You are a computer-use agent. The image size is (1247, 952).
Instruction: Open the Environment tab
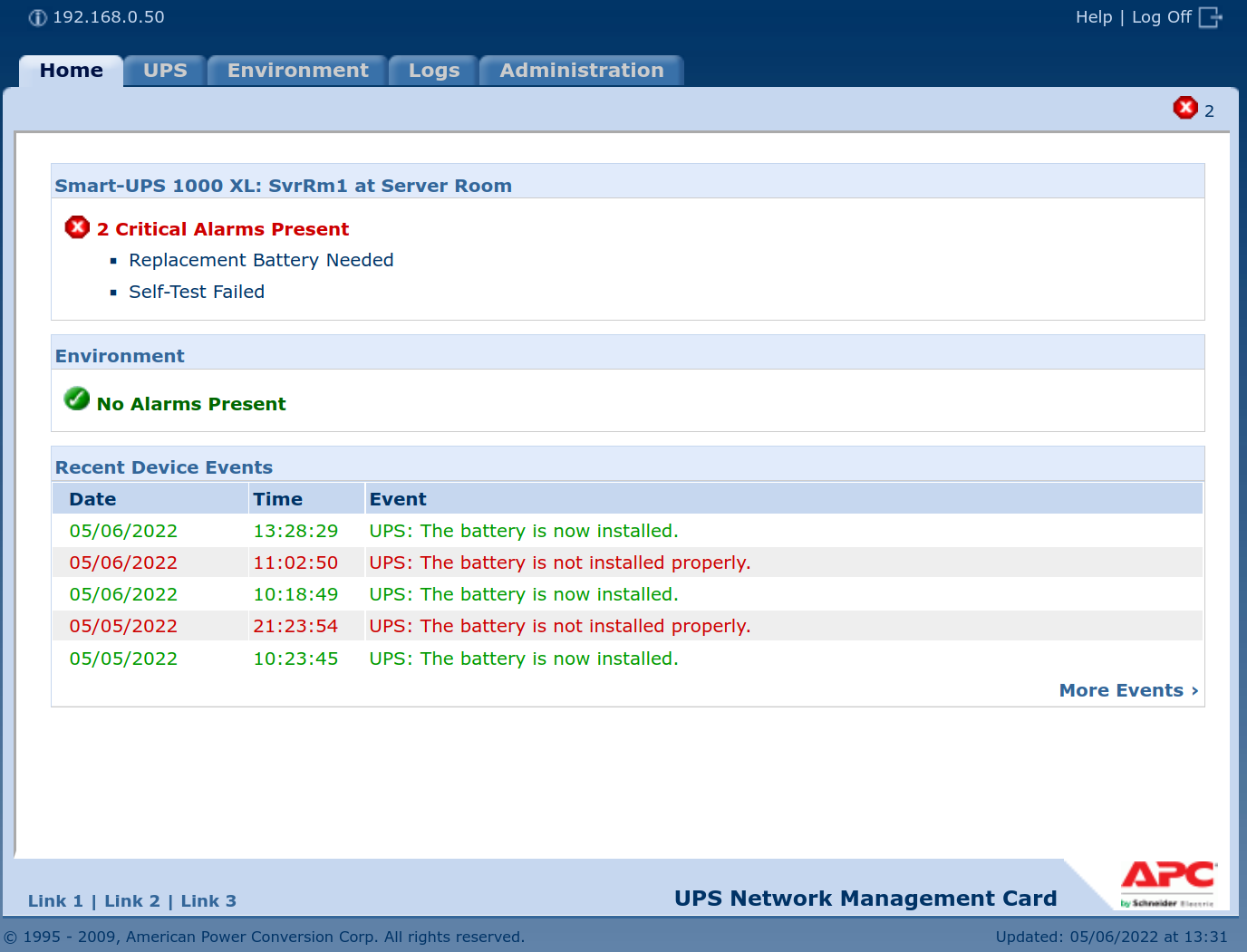(298, 71)
